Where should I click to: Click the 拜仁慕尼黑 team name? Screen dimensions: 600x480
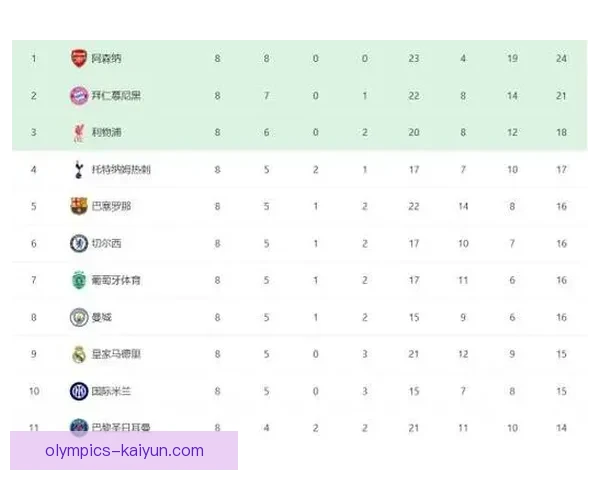click(x=116, y=95)
